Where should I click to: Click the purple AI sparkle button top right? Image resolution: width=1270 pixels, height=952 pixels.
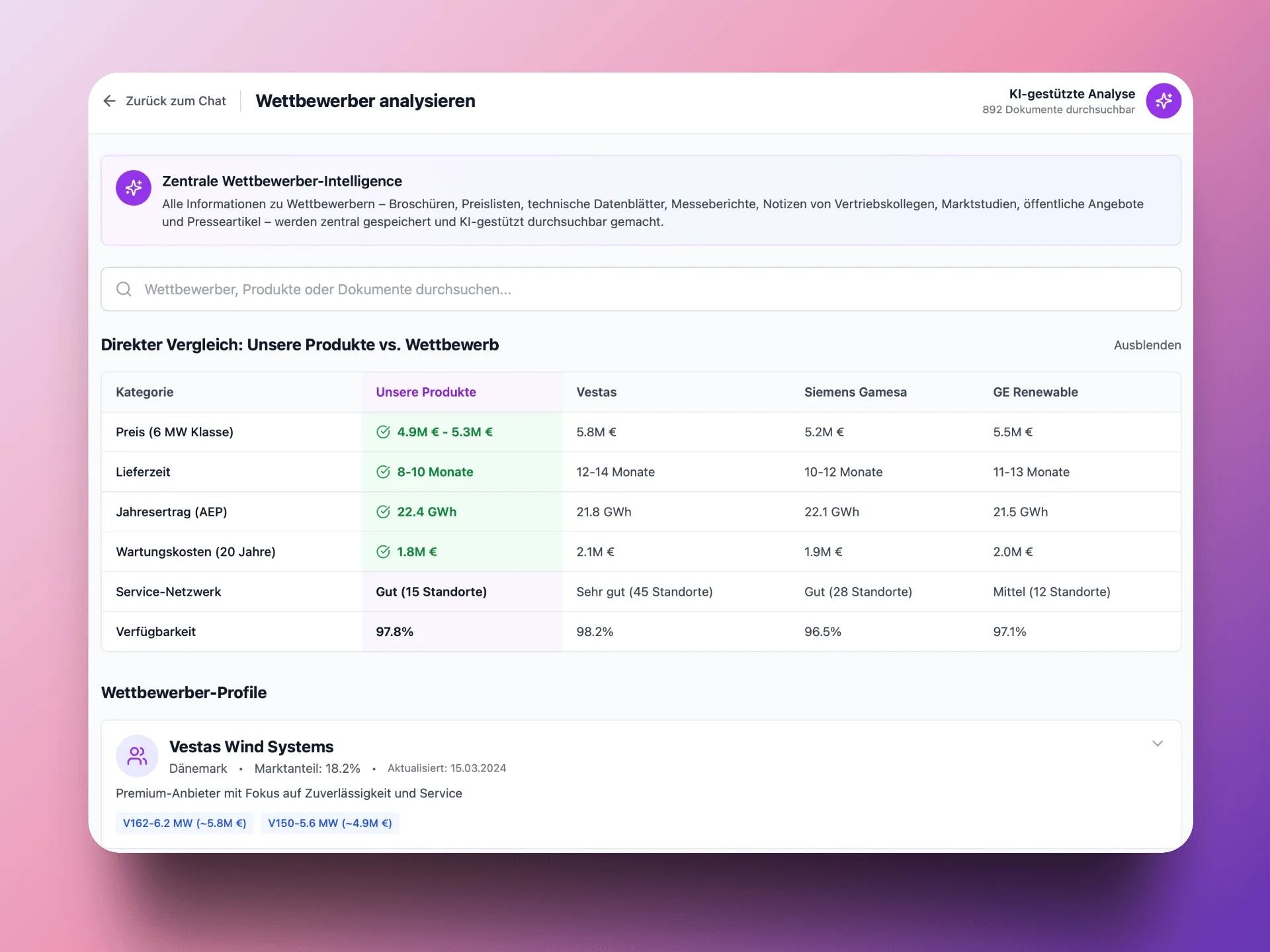(x=1163, y=100)
